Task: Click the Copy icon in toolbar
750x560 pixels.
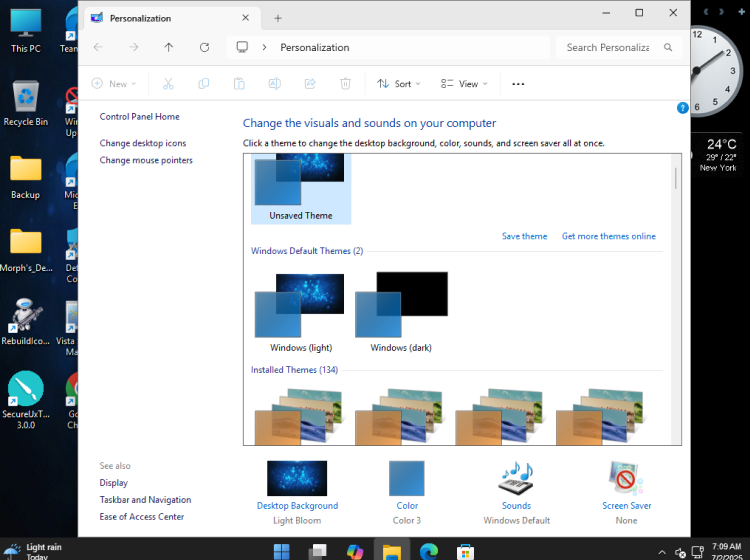Action: 203,84
